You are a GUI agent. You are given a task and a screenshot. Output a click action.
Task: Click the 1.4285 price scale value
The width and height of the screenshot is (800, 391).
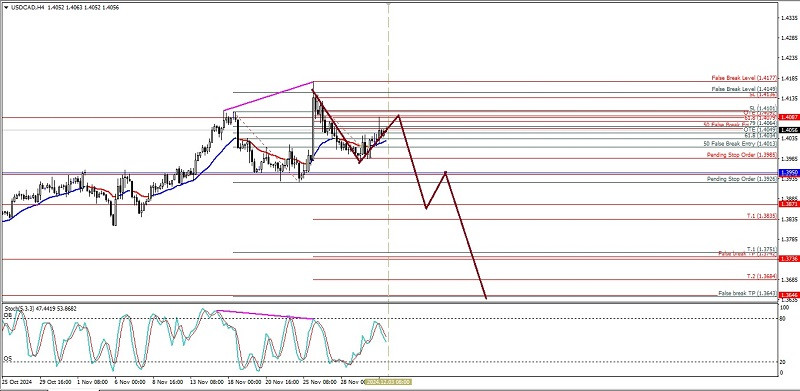(789, 38)
